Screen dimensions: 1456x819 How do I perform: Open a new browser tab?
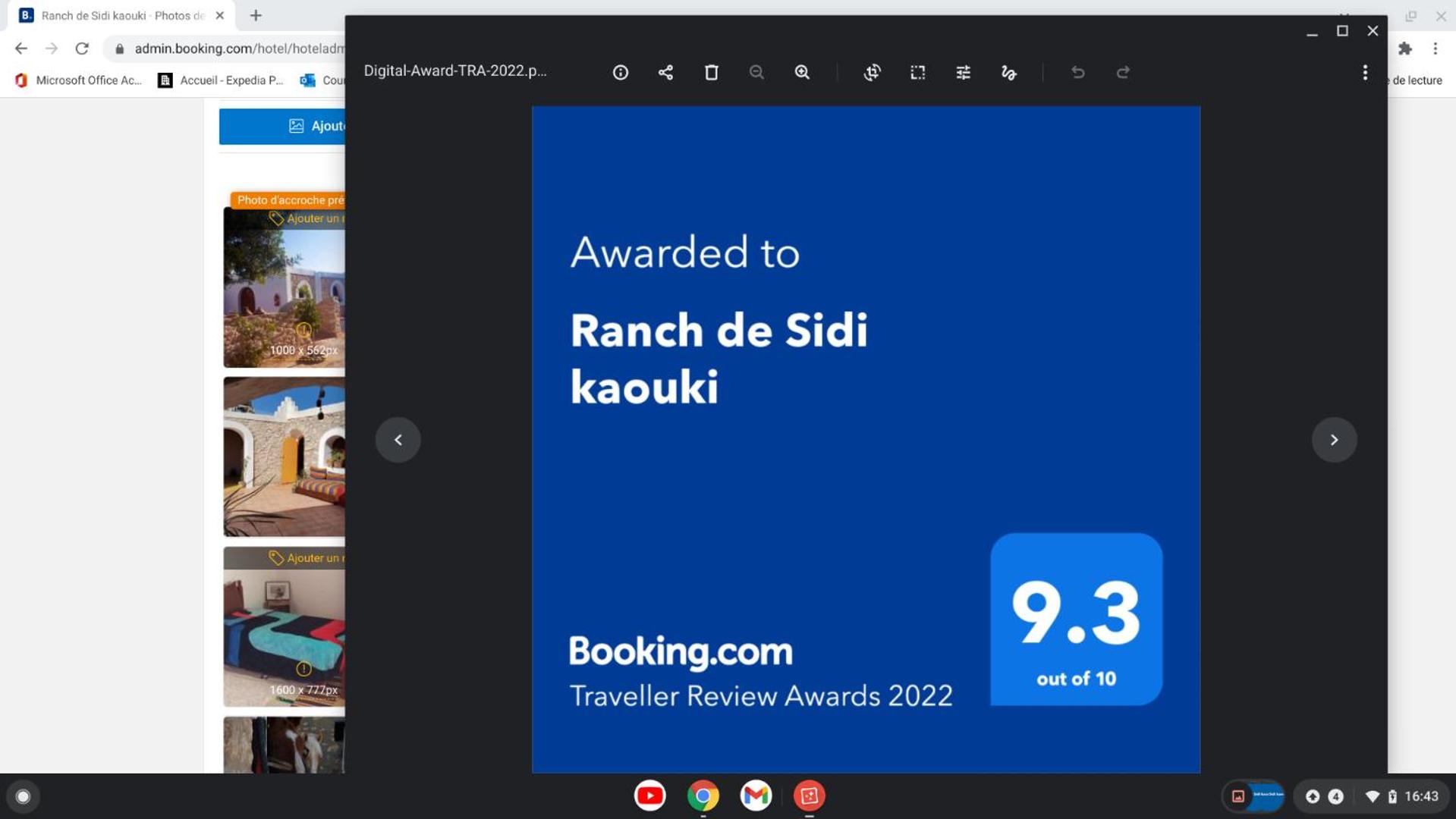pos(256,16)
